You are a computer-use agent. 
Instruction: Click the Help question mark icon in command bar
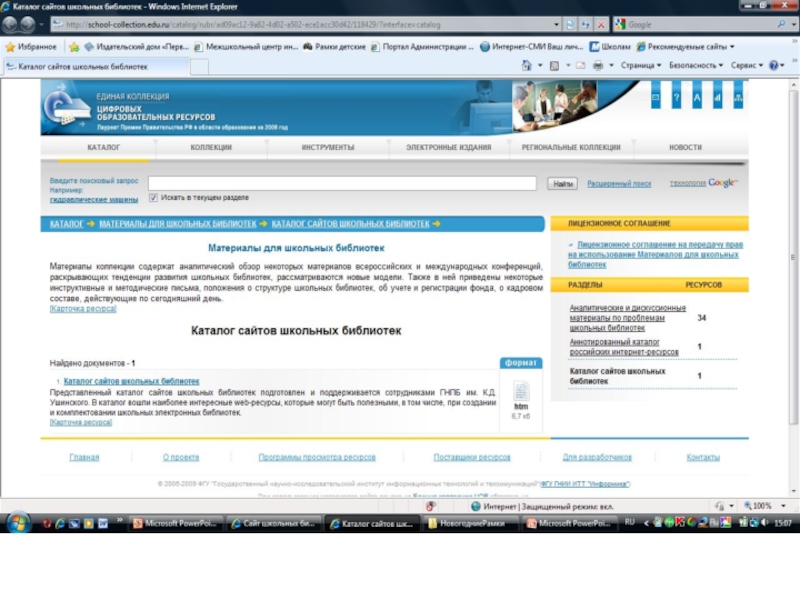(773, 65)
